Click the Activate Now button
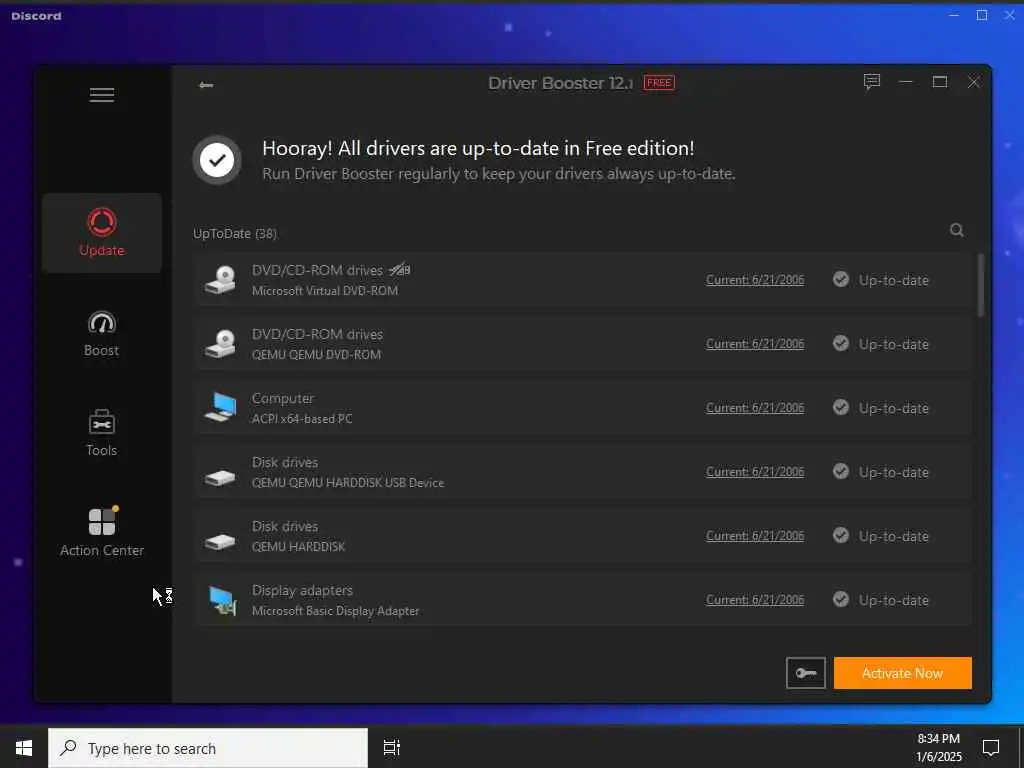Image resolution: width=1024 pixels, height=768 pixels. point(903,673)
